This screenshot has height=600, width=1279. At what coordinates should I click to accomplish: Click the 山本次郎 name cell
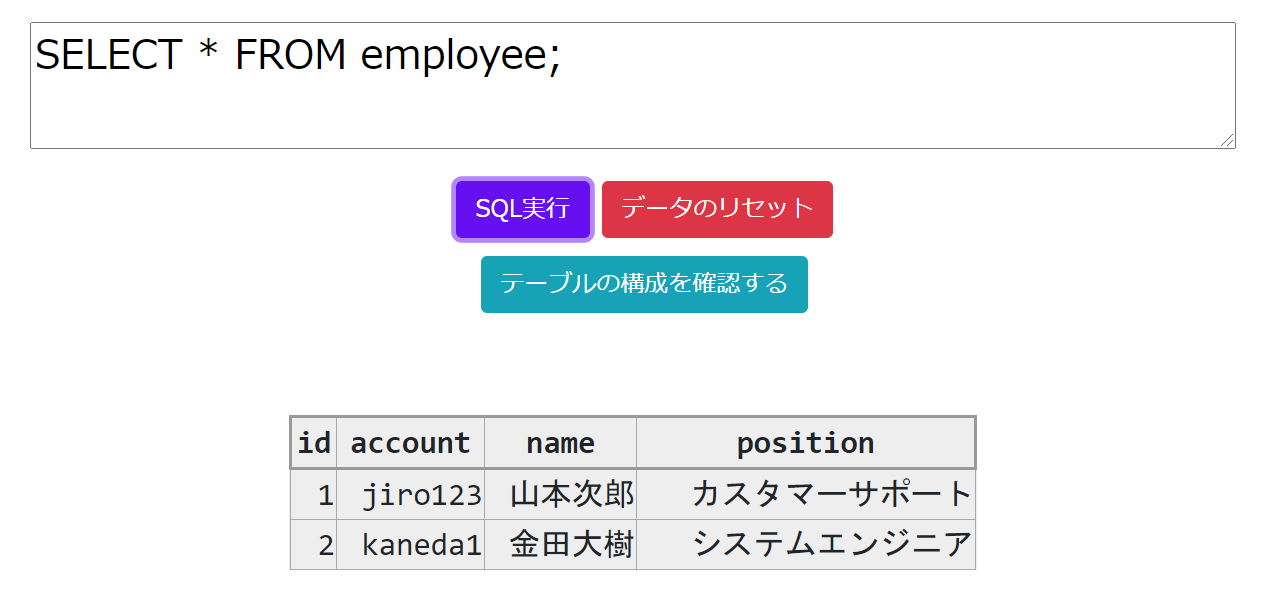coord(560,494)
